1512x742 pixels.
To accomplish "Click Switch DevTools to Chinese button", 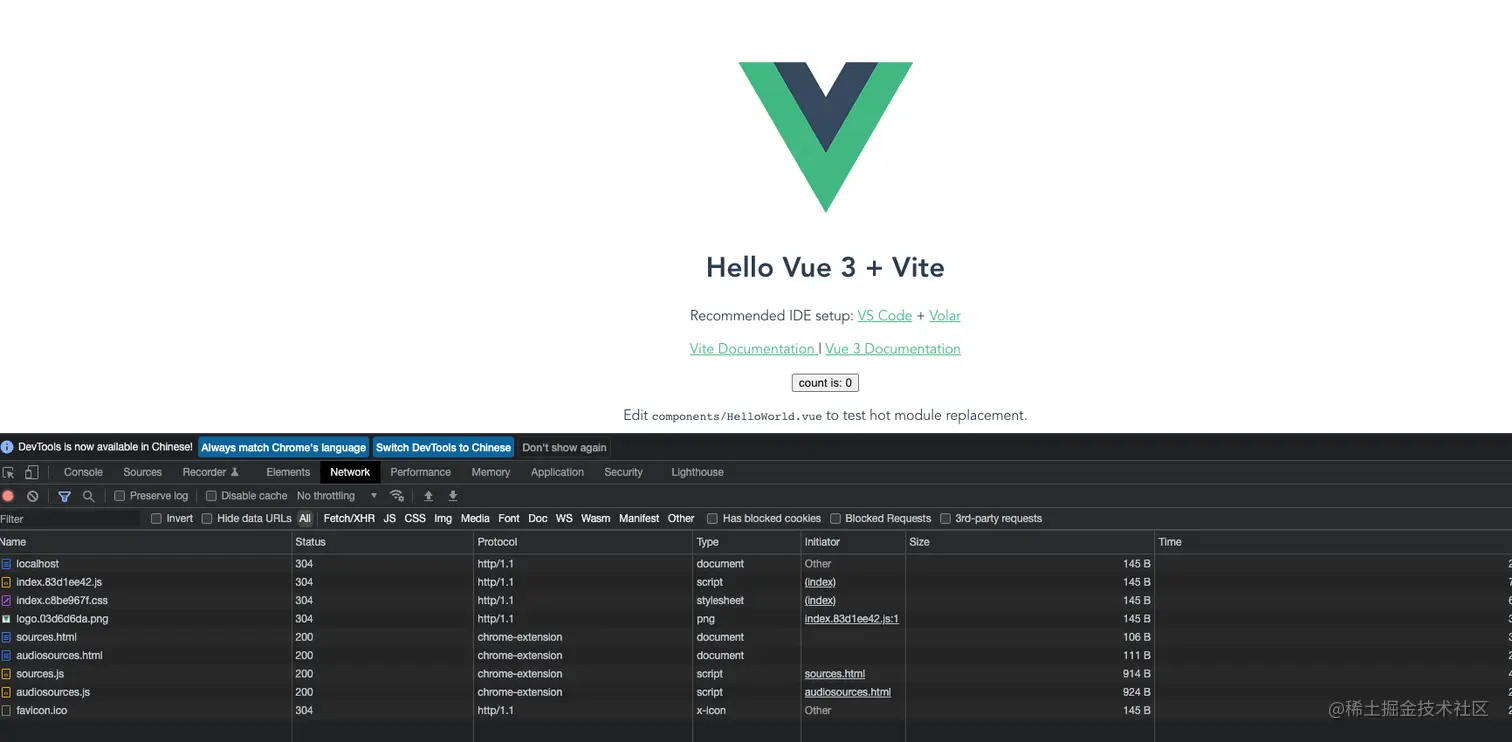I will (443, 447).
